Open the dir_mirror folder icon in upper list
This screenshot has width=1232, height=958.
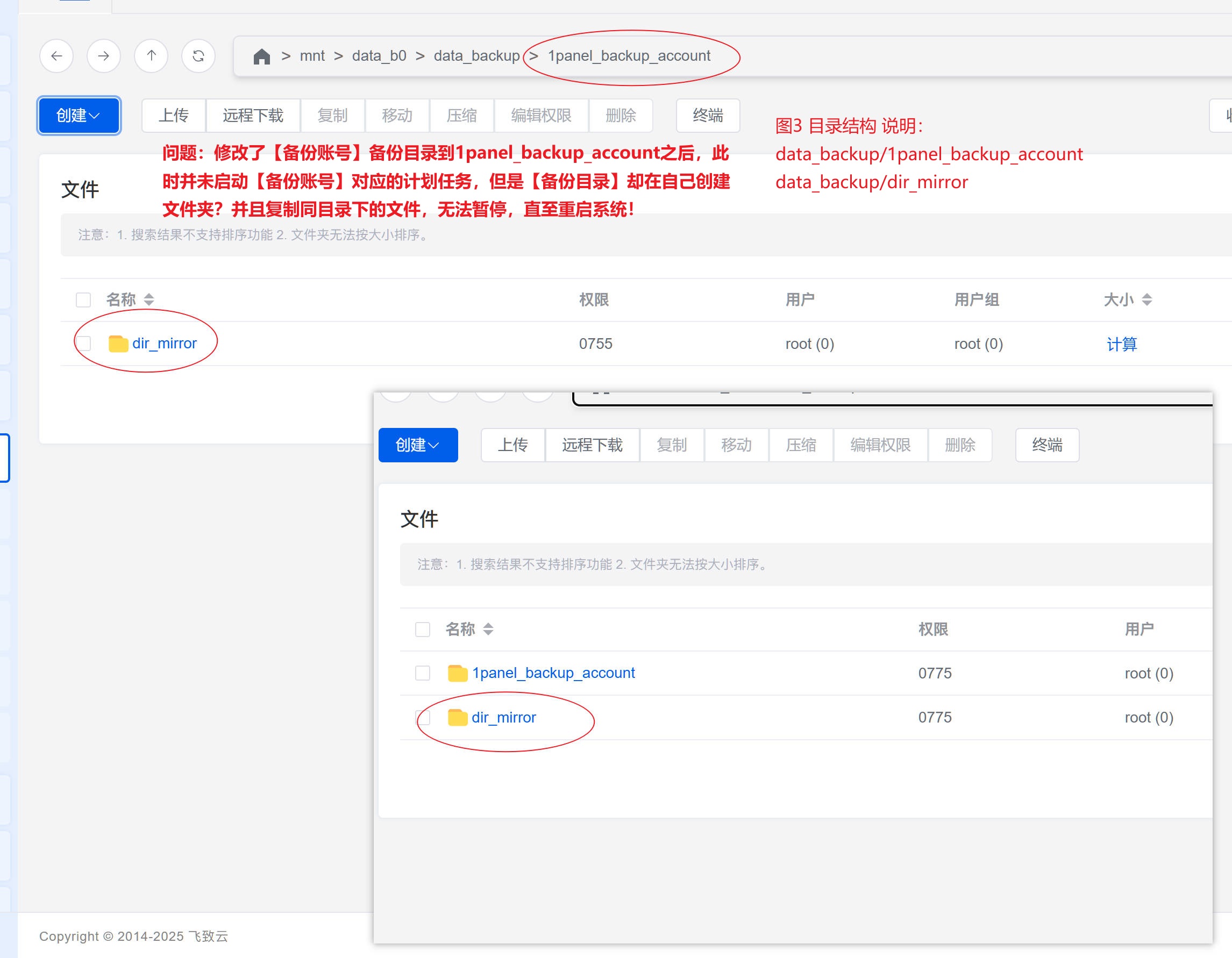pos(118,344)
